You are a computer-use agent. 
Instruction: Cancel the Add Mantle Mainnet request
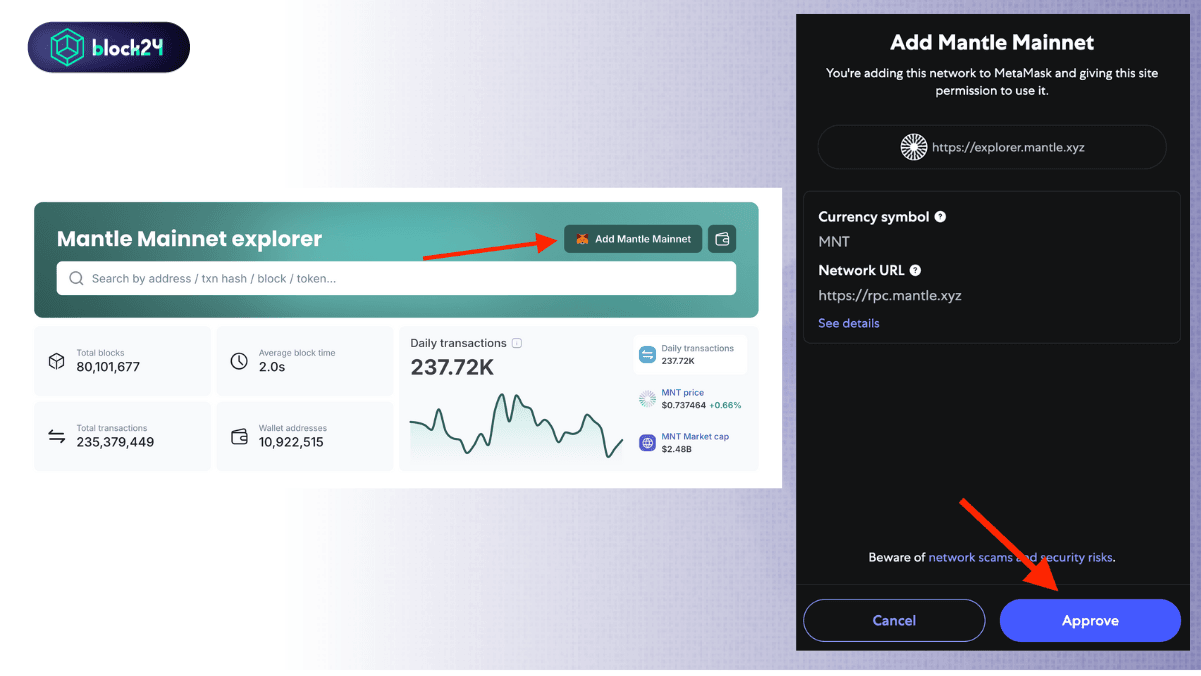tap(894, 620)
